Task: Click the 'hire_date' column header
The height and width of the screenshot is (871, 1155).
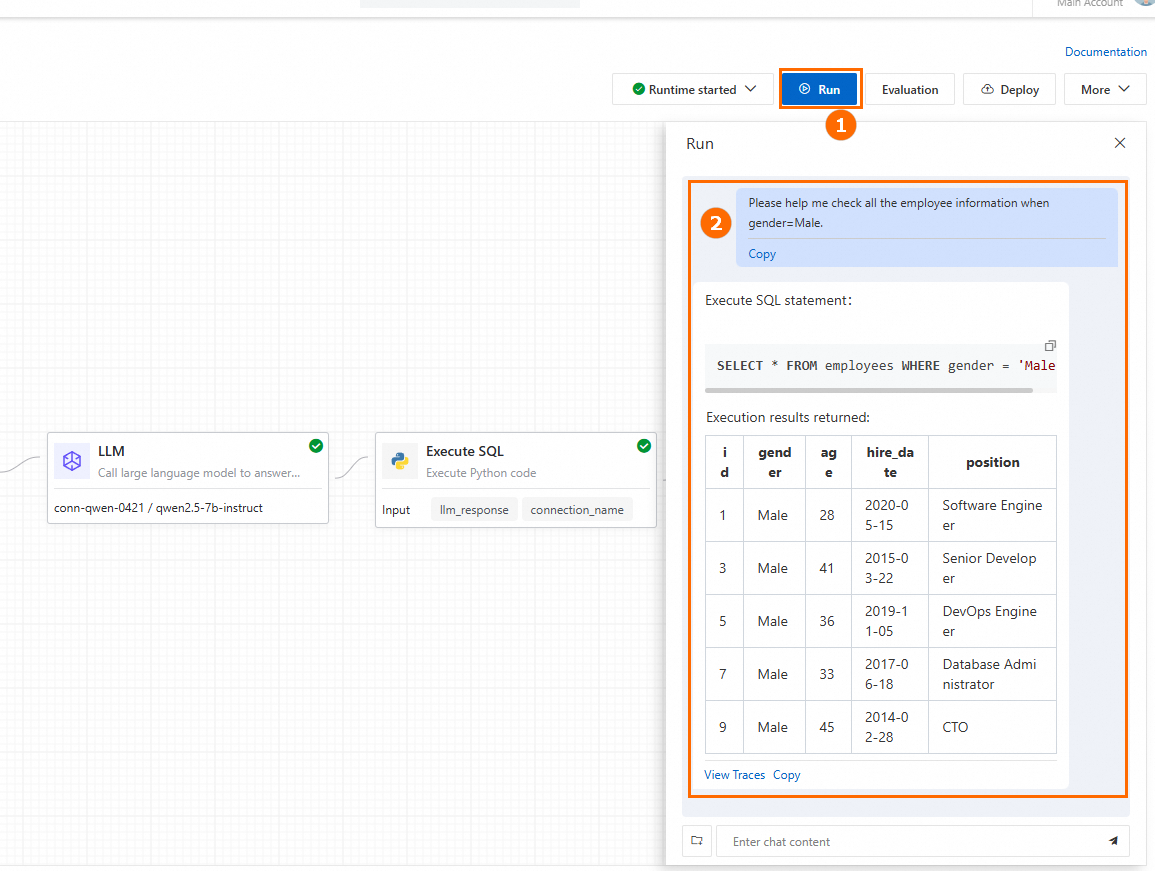Action: click(890, 462)
